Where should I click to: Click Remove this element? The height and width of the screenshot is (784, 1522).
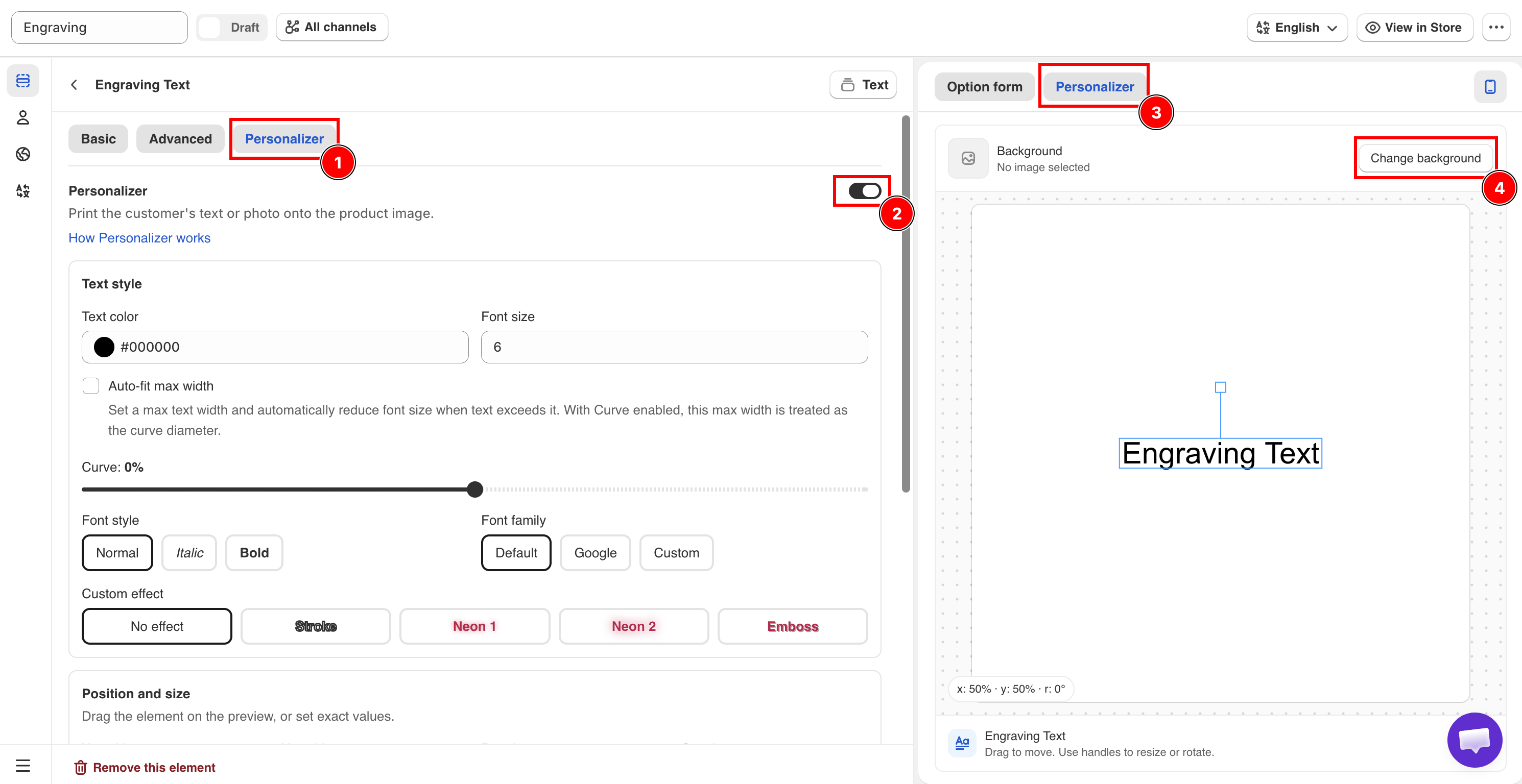pos(145,767)
